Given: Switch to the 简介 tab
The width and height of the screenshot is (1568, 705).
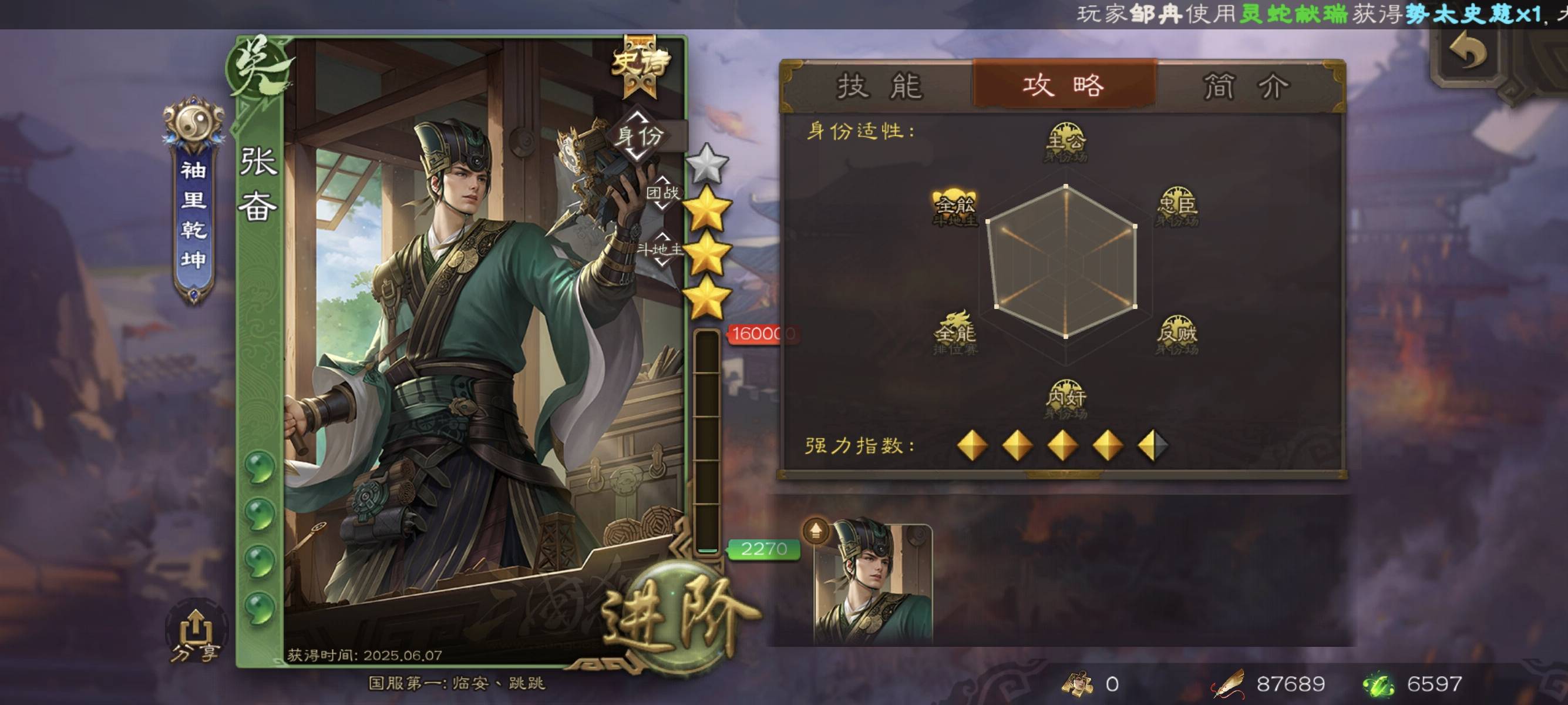Looking at the screenshot, I should pyautogui.click(x=1247, y=86).
